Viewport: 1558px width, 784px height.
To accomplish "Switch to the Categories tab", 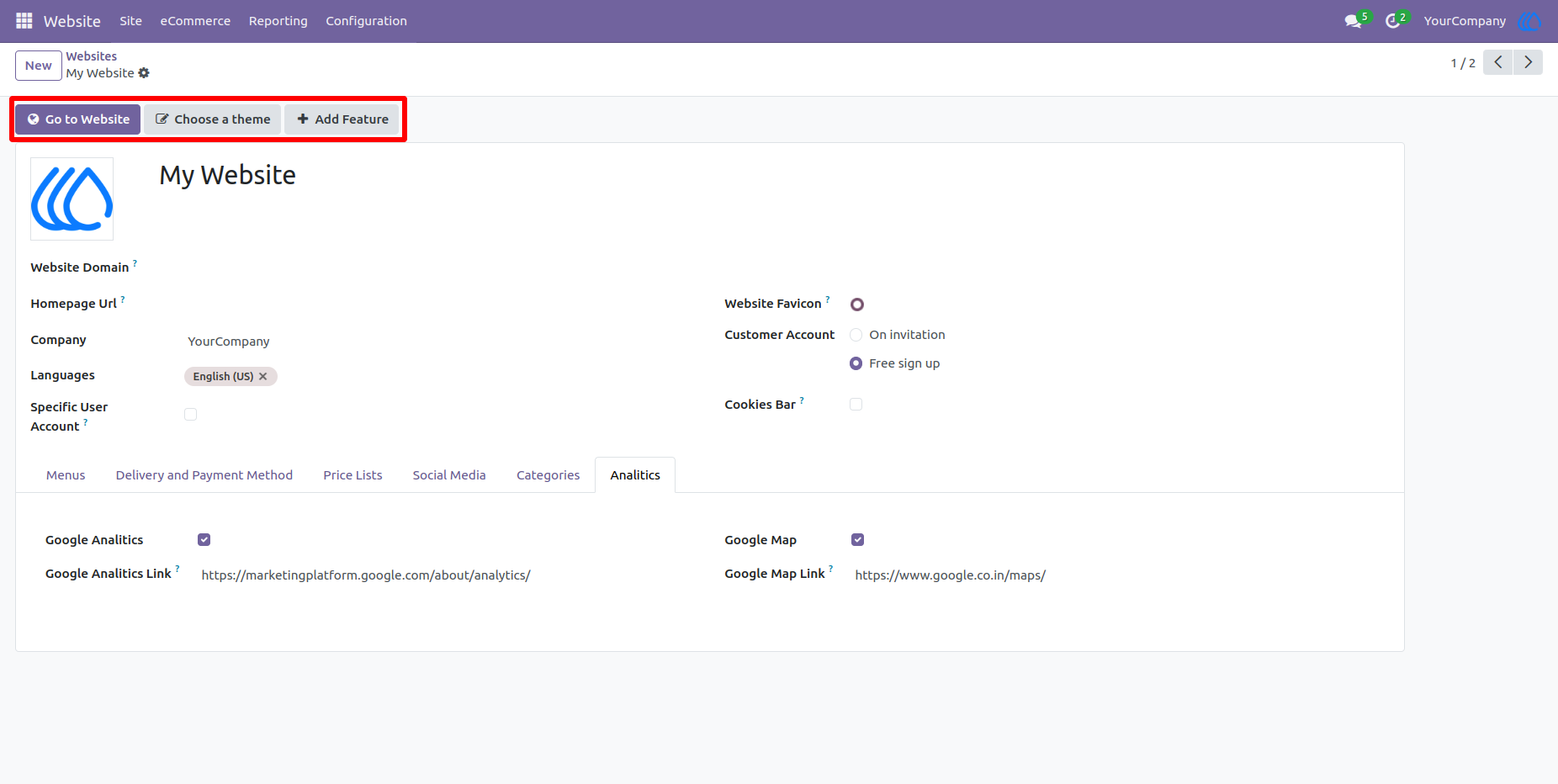I will (548, 475).
